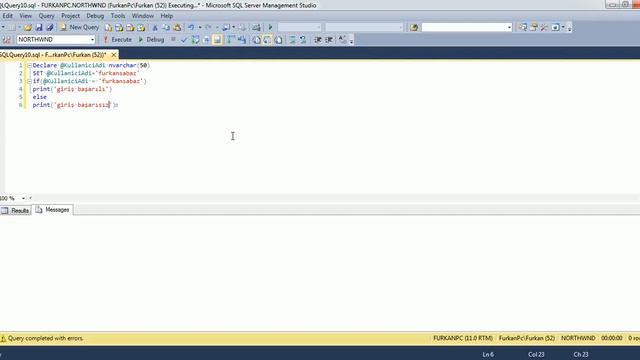
Task: Open the Query menu
Action: point(47,16)
